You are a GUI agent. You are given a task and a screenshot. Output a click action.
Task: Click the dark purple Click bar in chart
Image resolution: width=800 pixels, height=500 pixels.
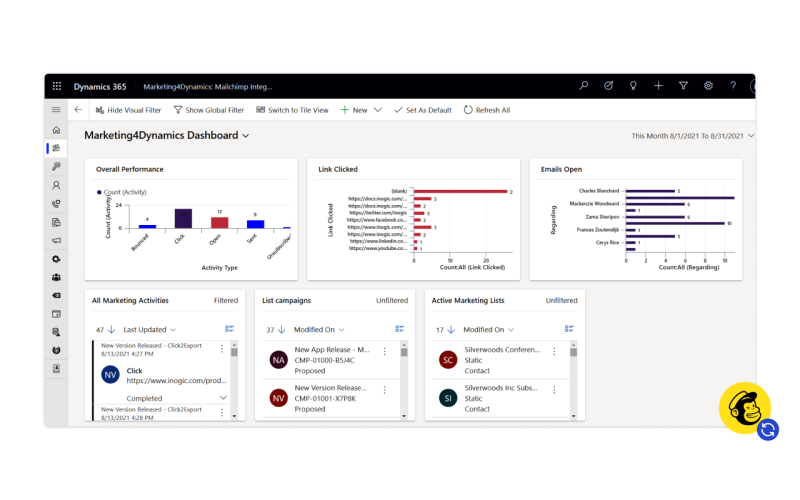[183, 218]
